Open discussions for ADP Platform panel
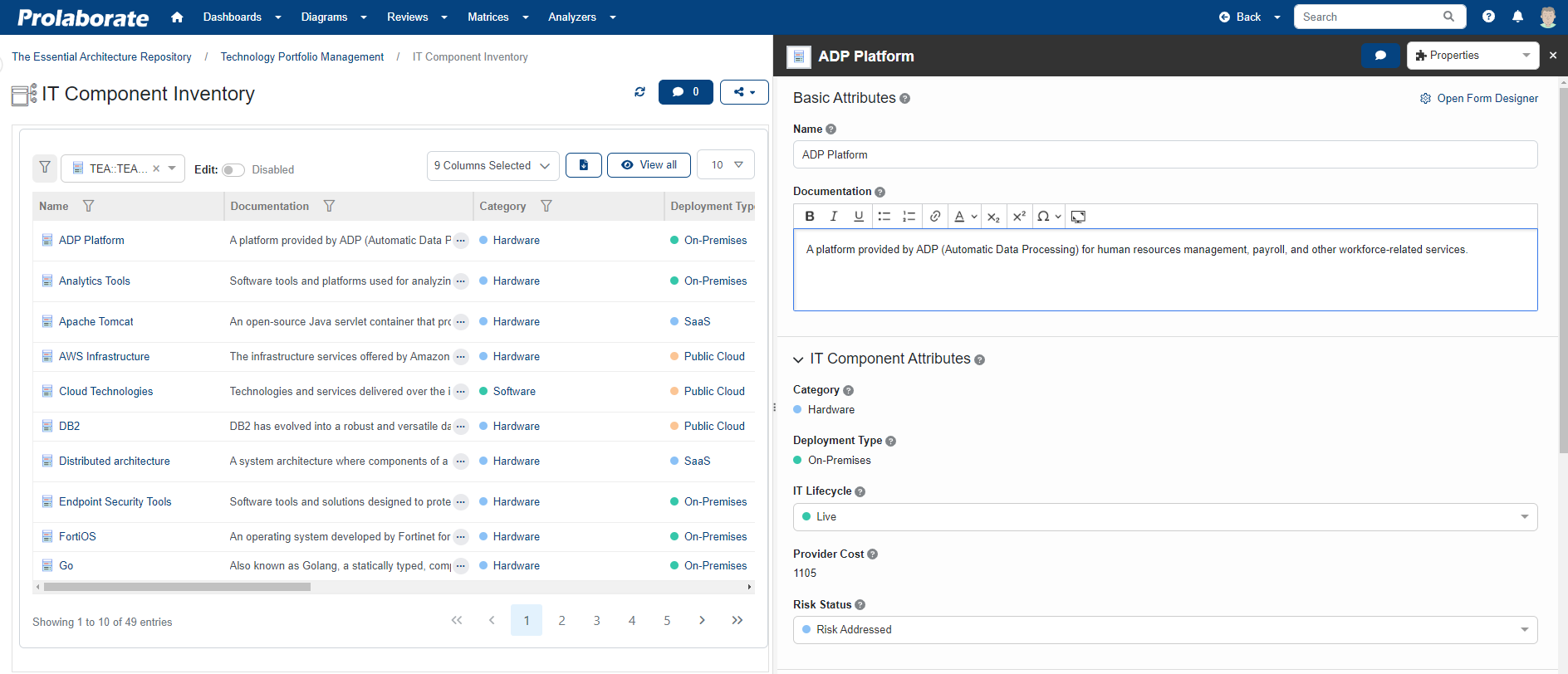Screen dimensions: 1568x674 (1380, 56)
